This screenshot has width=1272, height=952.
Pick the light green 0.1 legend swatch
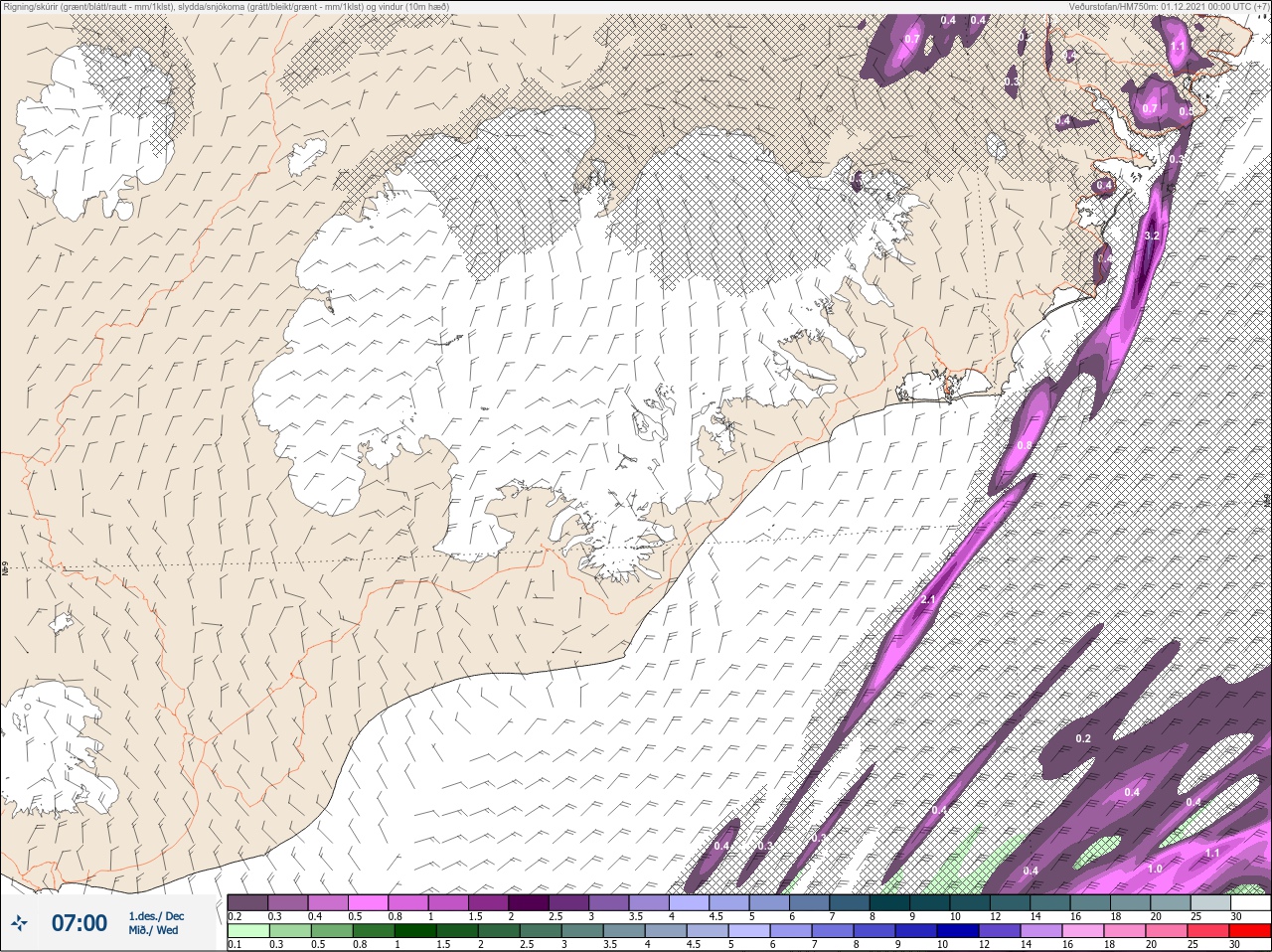(247, 931)
